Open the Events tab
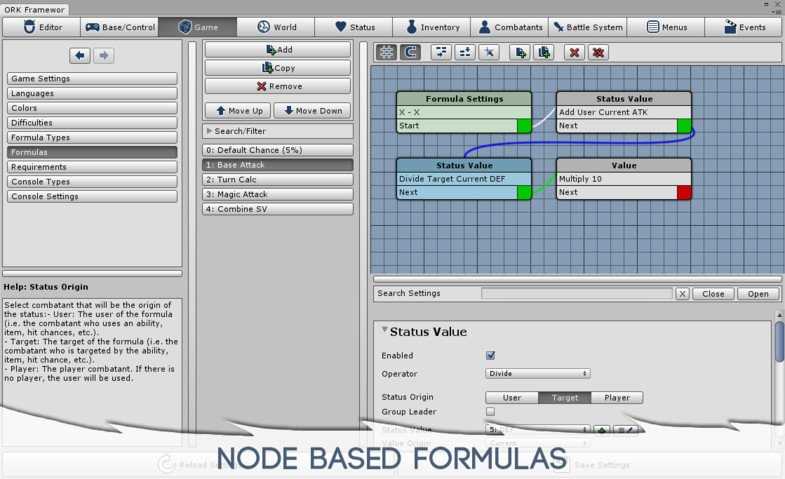 tap(744, 27)
